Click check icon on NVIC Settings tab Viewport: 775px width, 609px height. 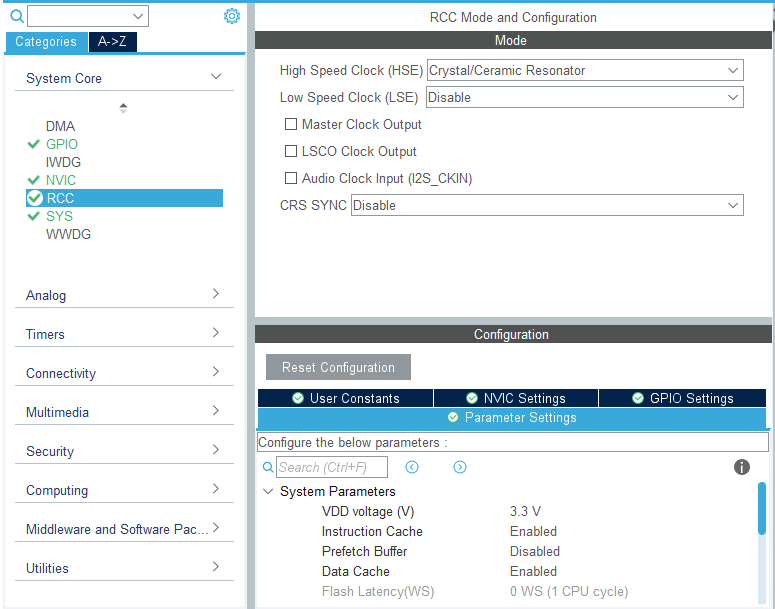(472, 398)
